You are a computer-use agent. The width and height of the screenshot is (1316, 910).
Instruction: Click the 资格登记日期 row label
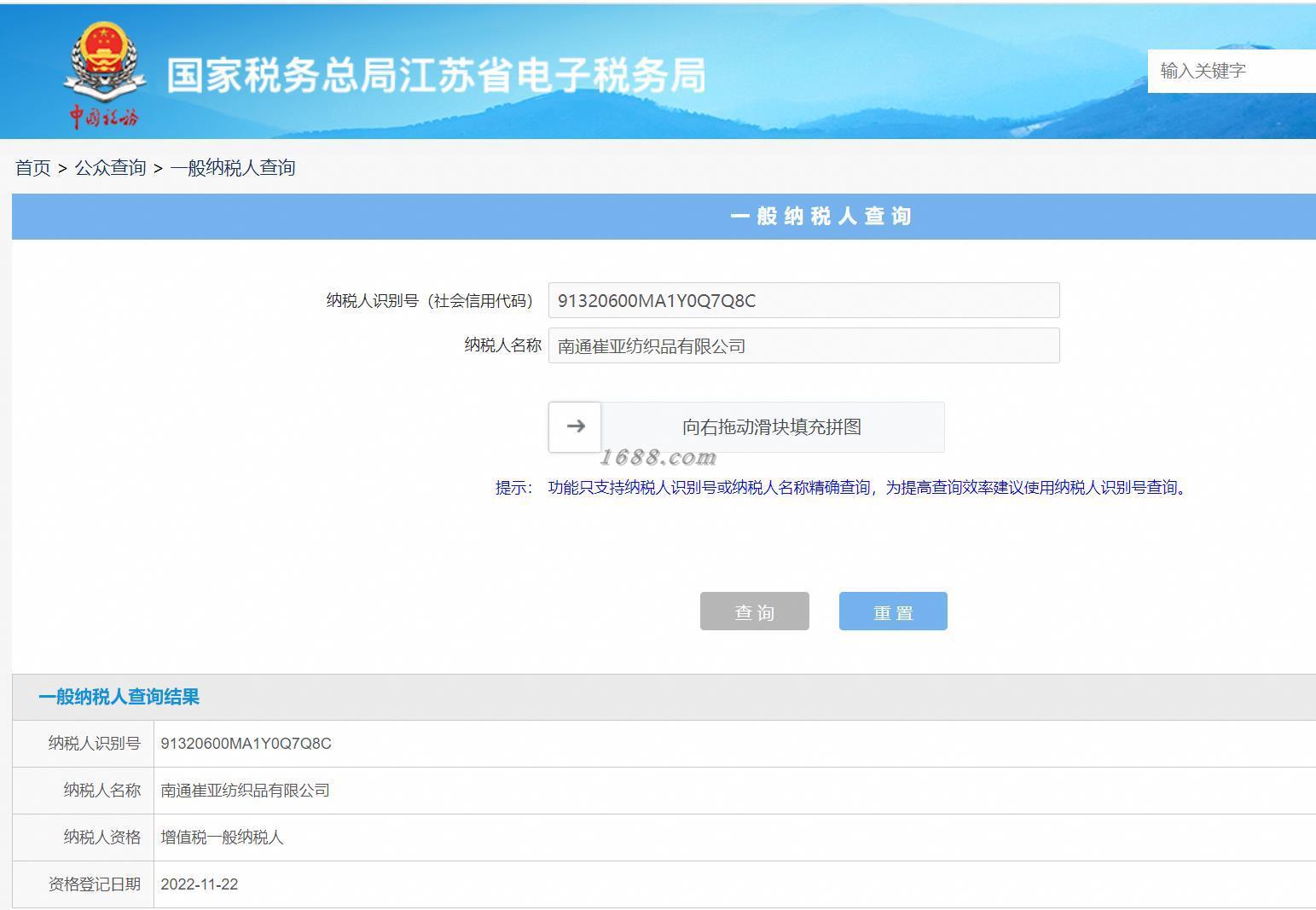pos(94,884)
